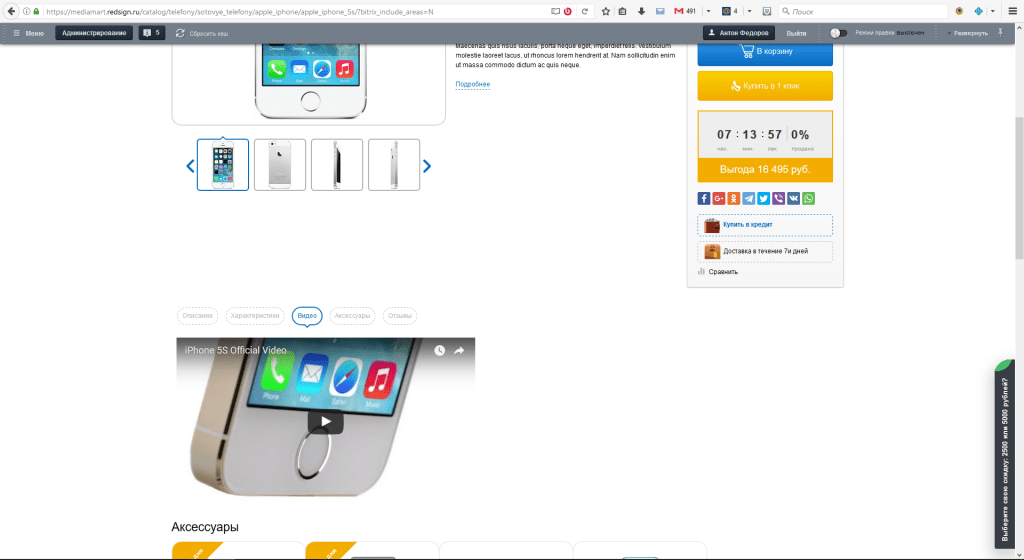The image size is (1024, 560).
Task: Open dropdown arrow next to the 4 counter
Action: [749, 11]
